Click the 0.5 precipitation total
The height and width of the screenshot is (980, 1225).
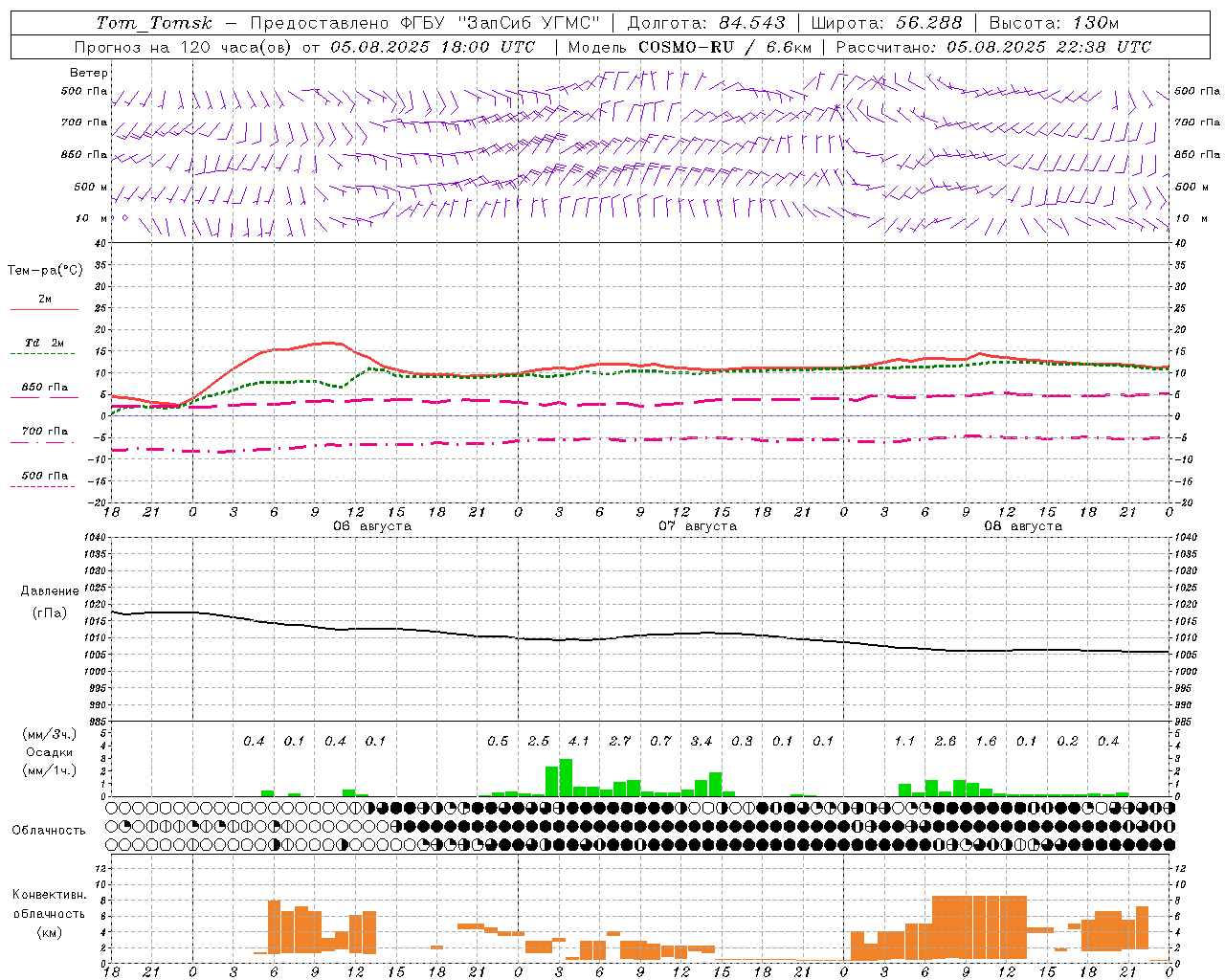click(498, 741)
